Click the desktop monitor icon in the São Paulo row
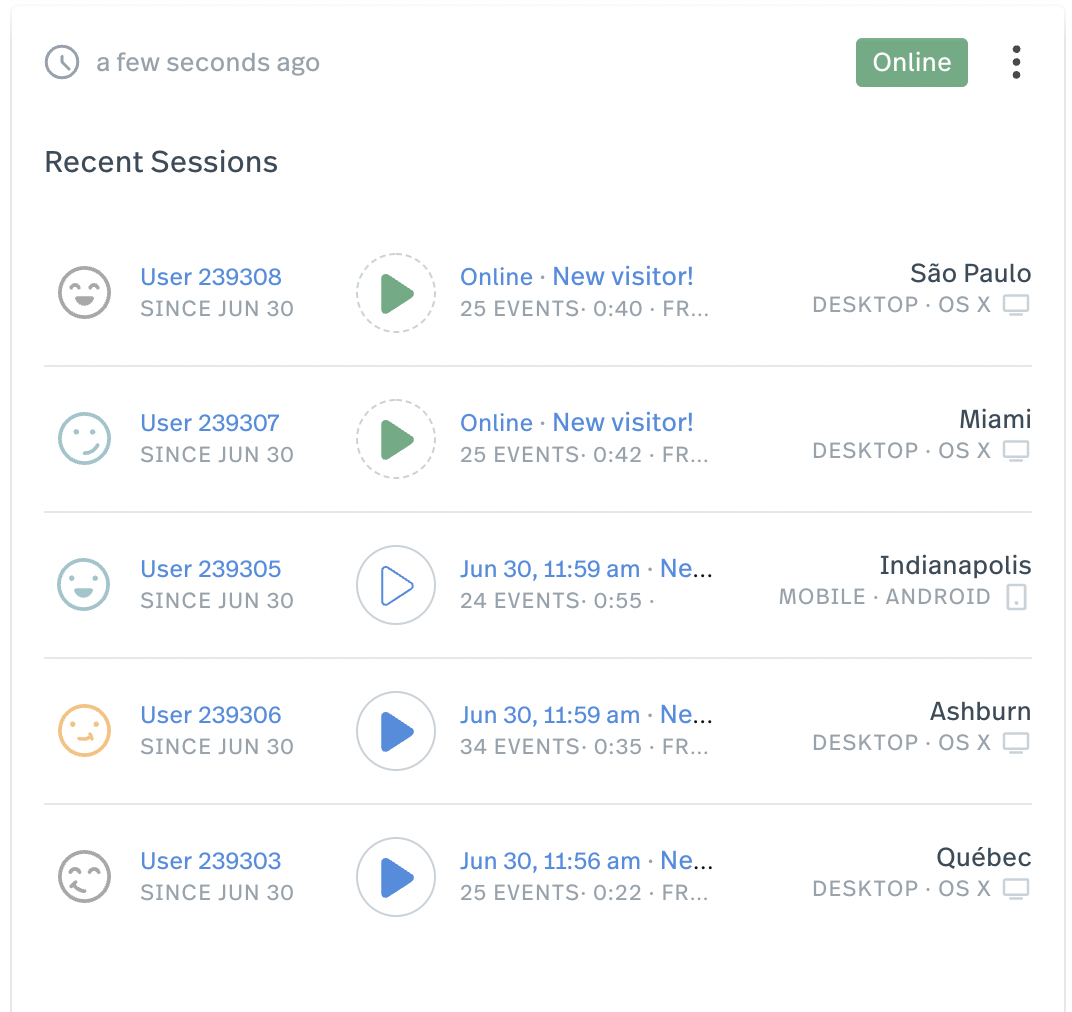Viewport: 1072px width, 1012px height. [x=1016, y=305]
